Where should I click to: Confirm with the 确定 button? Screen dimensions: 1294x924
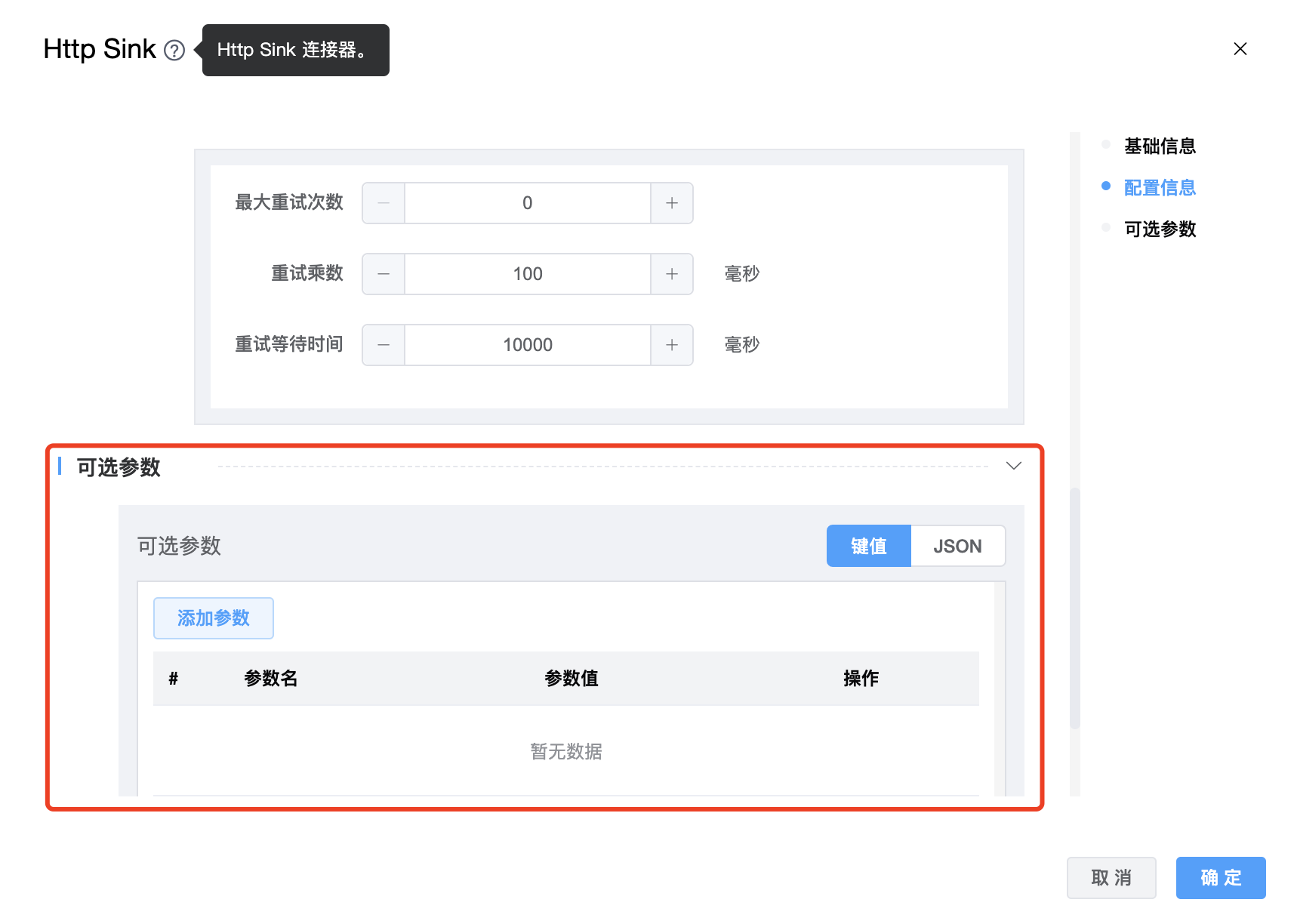pos(1220,878)
